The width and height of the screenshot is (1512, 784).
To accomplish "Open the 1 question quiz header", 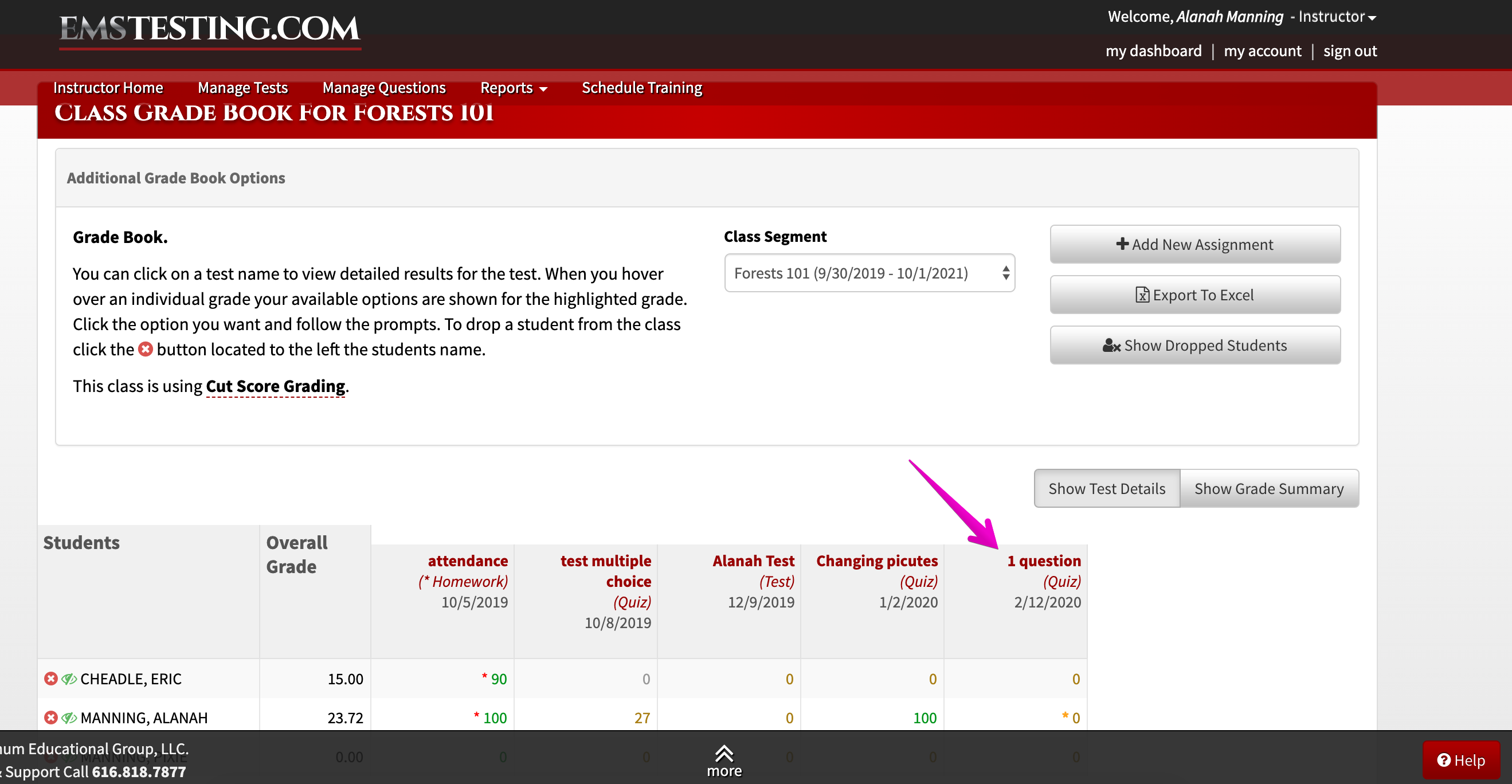I will (1044, 561).
